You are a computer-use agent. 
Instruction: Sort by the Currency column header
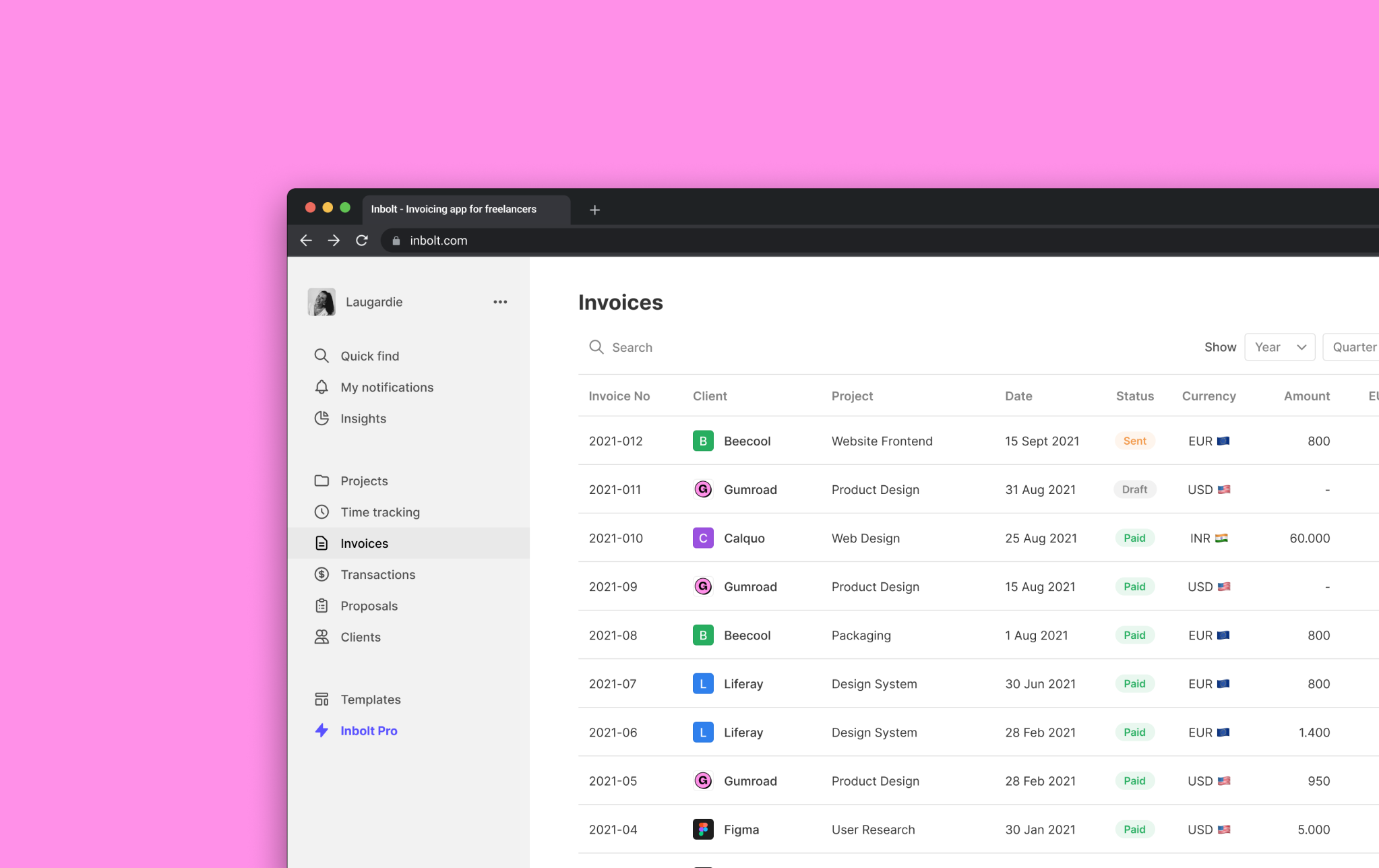[x=1208, y=396]
